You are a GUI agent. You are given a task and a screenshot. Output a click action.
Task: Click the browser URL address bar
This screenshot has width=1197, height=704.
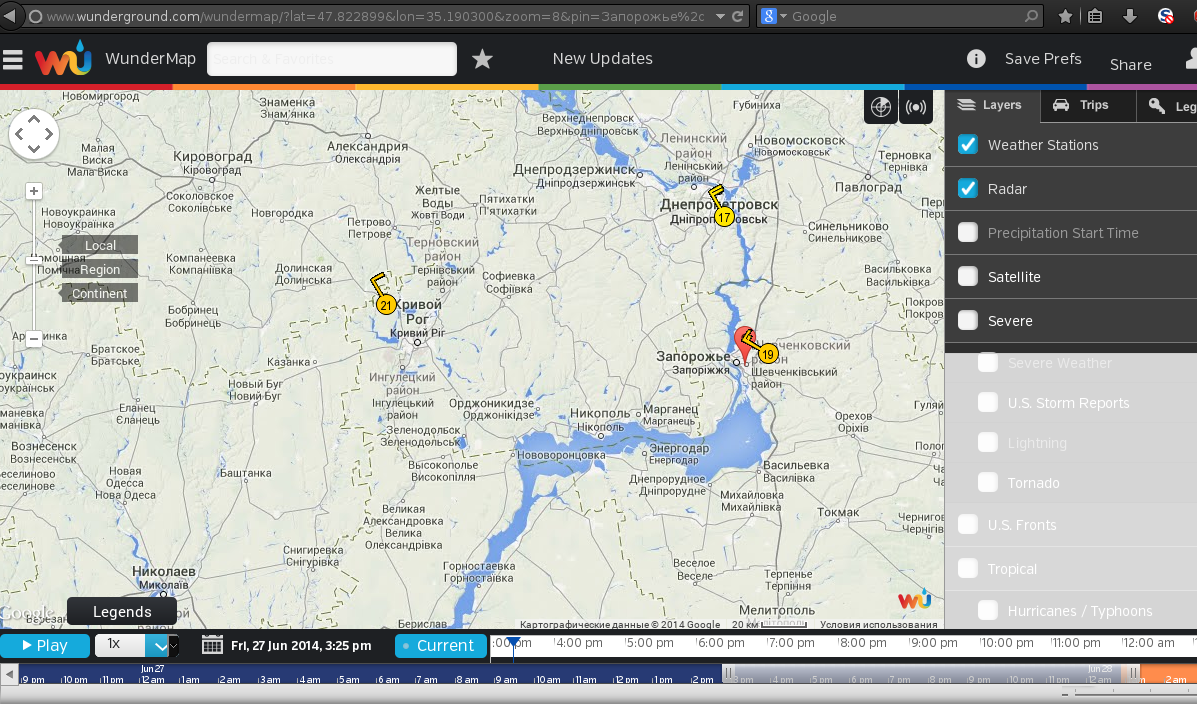coord(375,16)
